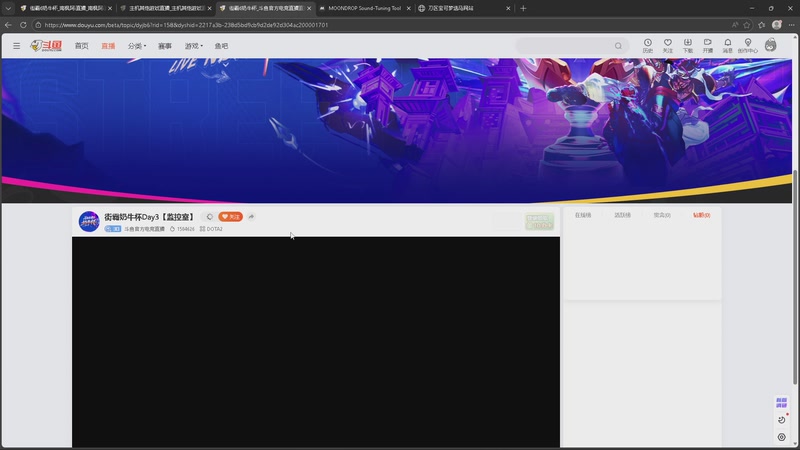
Task: Open the browser profile avatar
Action: [777, 24]
